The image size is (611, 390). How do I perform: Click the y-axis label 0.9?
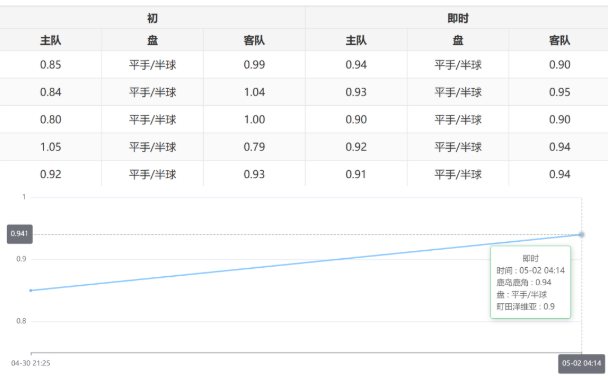click(x=21, y=259)
